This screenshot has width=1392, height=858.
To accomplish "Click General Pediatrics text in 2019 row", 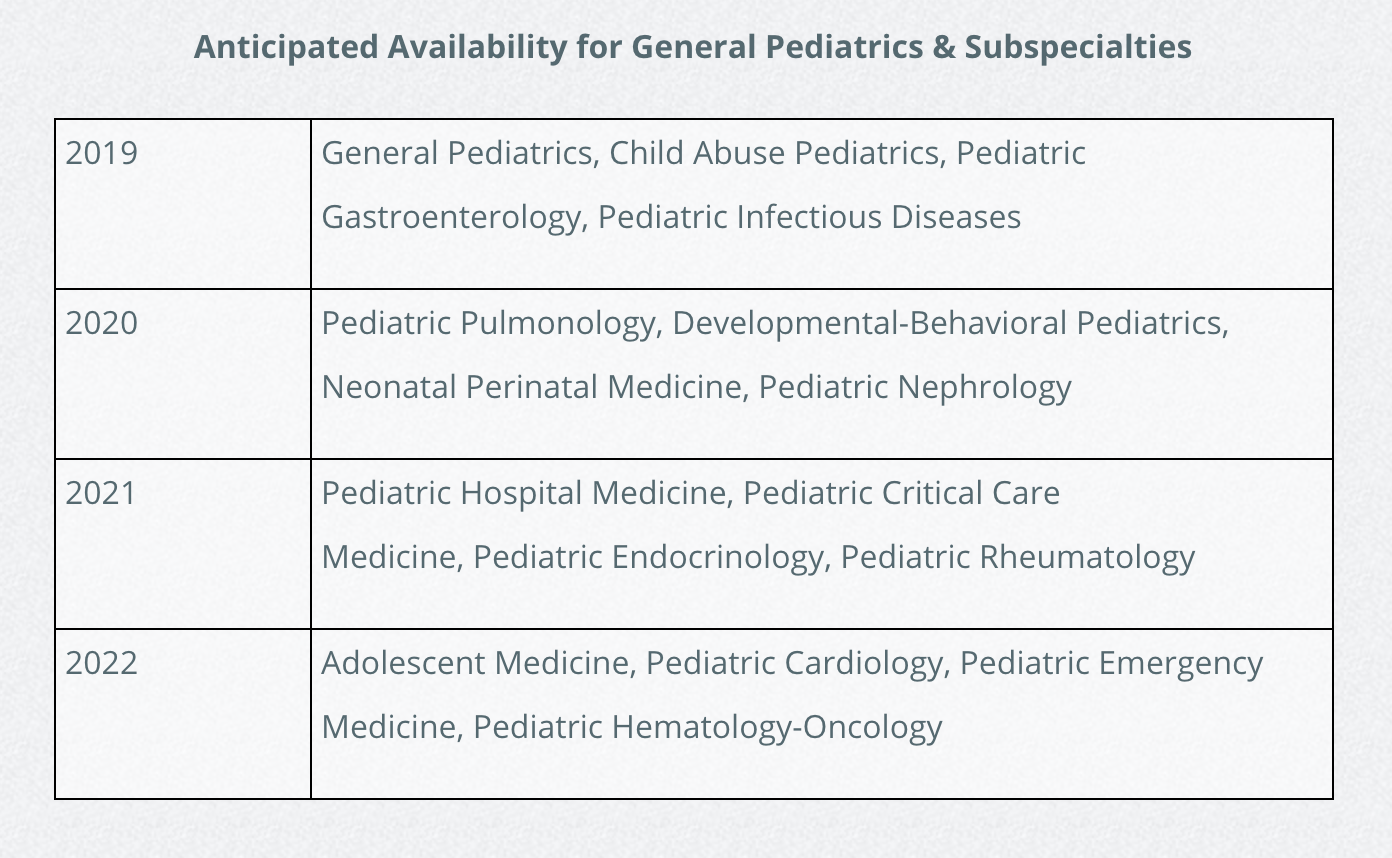I will click(x=457, y=153).
